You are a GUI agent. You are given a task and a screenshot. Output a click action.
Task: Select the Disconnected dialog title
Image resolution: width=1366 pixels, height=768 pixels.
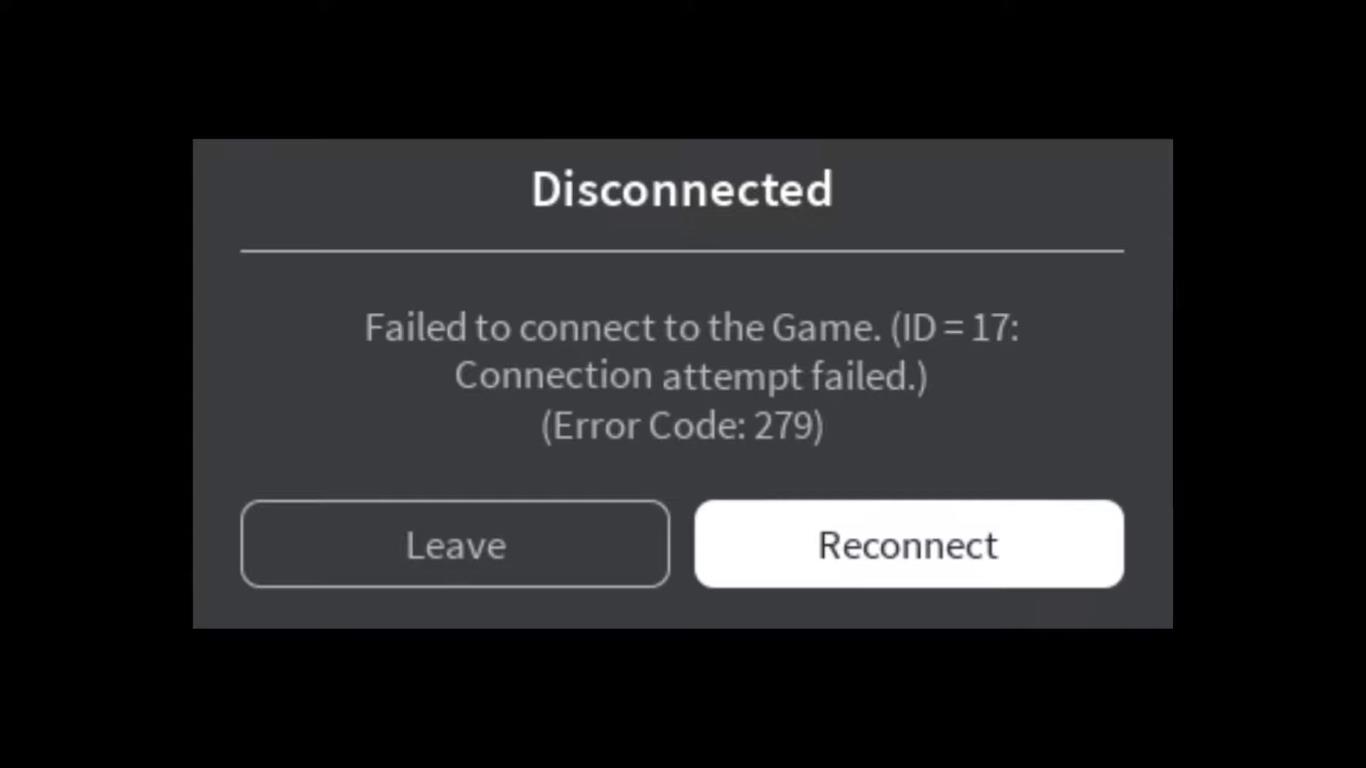click(682, 189)
